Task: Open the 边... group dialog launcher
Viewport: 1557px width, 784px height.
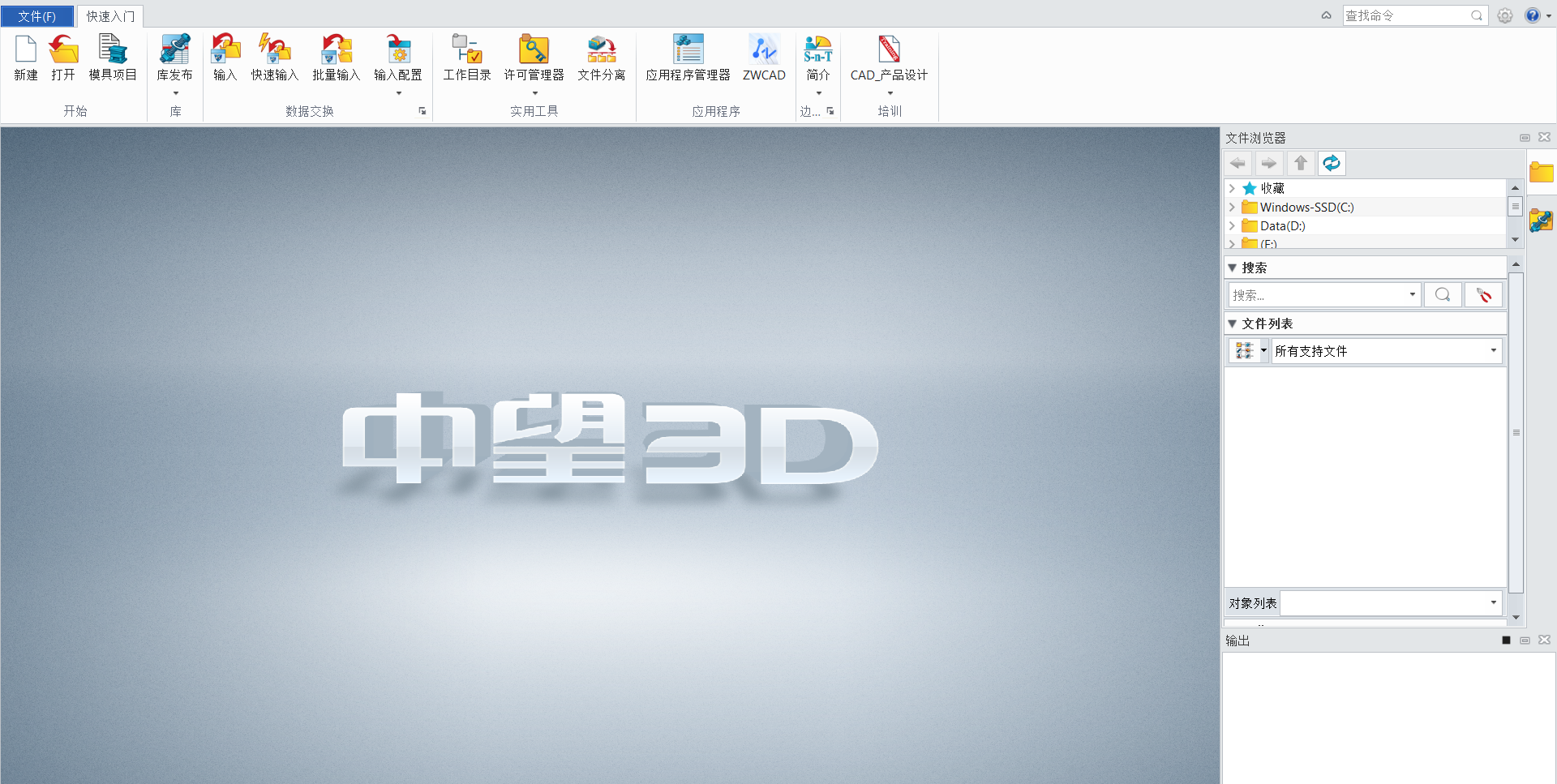Action: 830,111
